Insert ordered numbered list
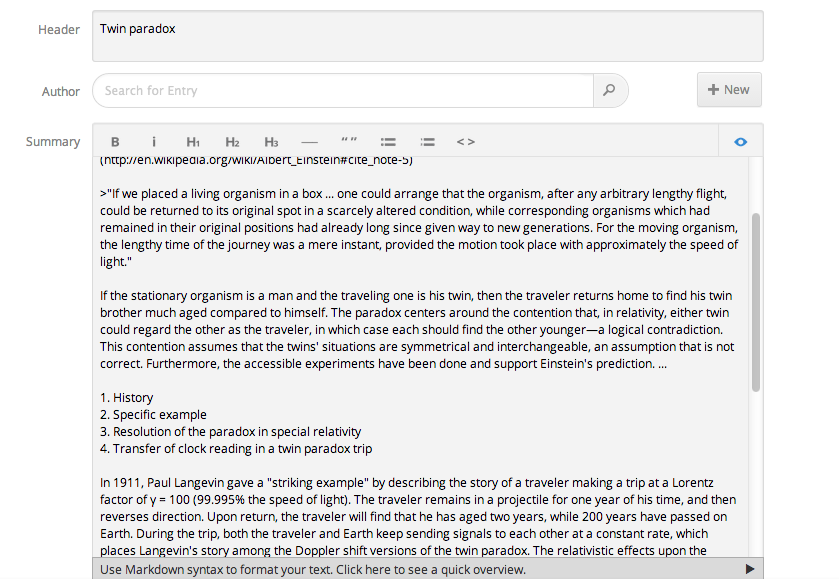 coord(428,142)
